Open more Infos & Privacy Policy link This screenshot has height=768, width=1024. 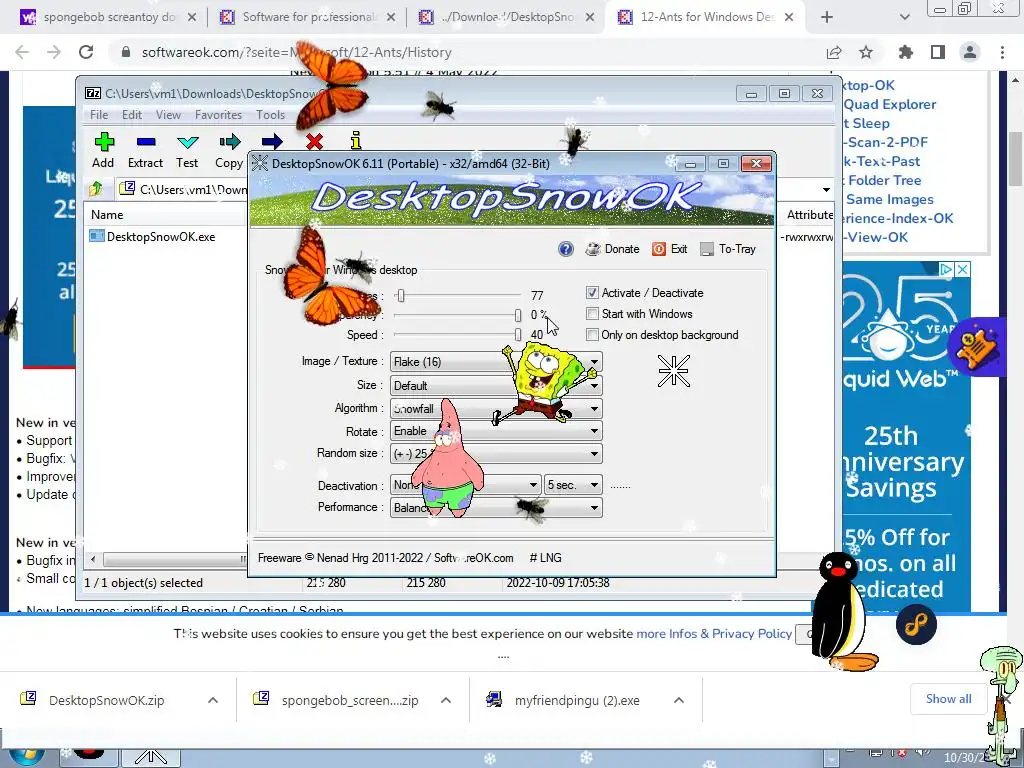pyautogui.click(x=714, y=633)
